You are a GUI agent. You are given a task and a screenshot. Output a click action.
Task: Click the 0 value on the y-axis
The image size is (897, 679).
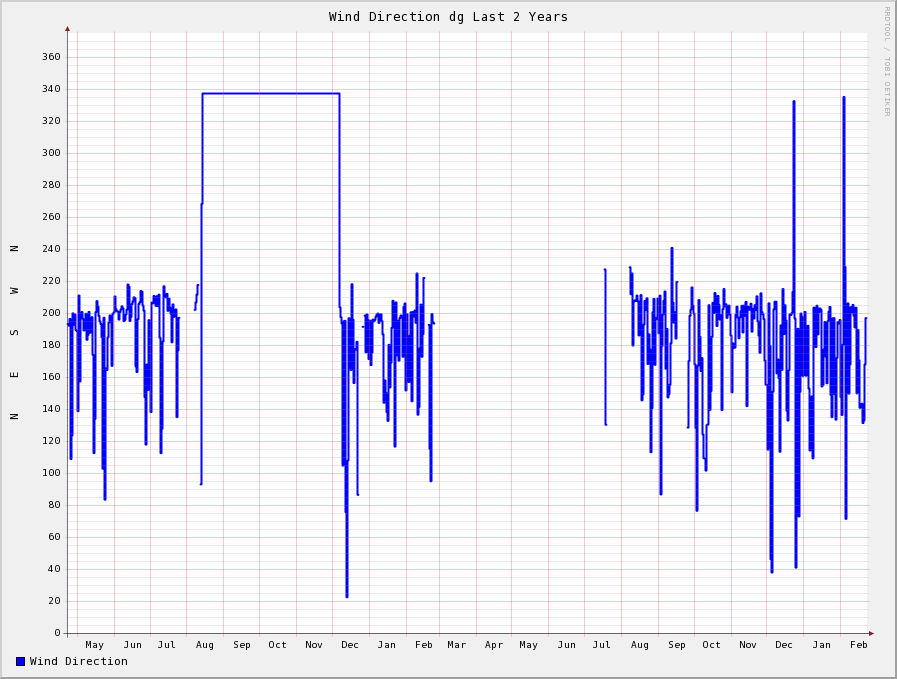[58, 633]
